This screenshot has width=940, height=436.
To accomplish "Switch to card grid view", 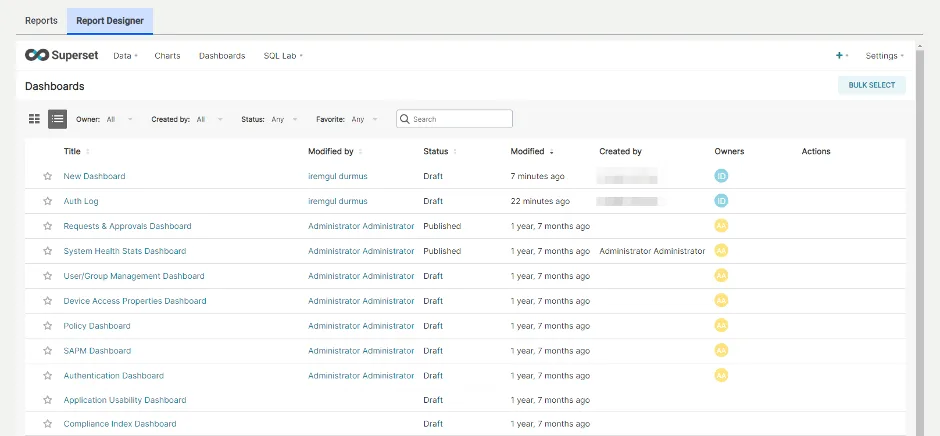I will [x=34, y=119].
